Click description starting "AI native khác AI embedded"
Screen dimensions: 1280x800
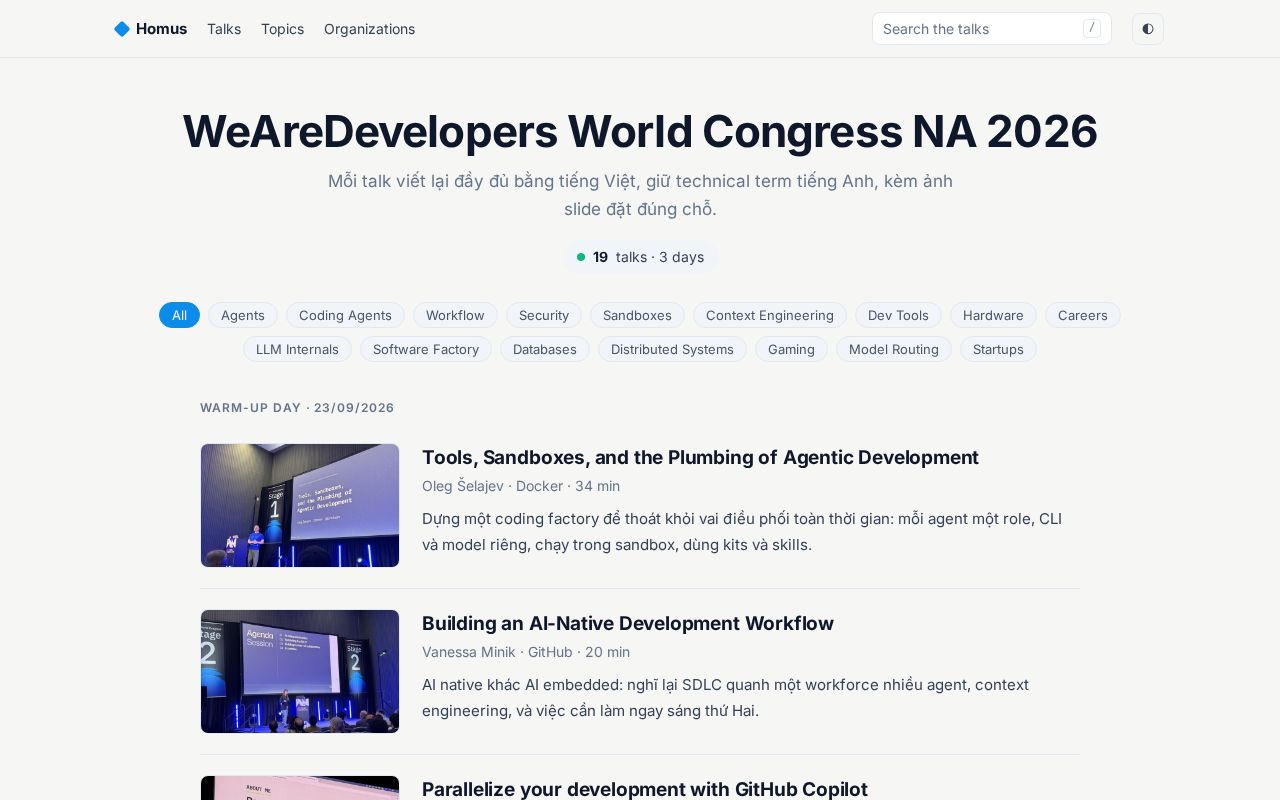(x=725, y=698)
